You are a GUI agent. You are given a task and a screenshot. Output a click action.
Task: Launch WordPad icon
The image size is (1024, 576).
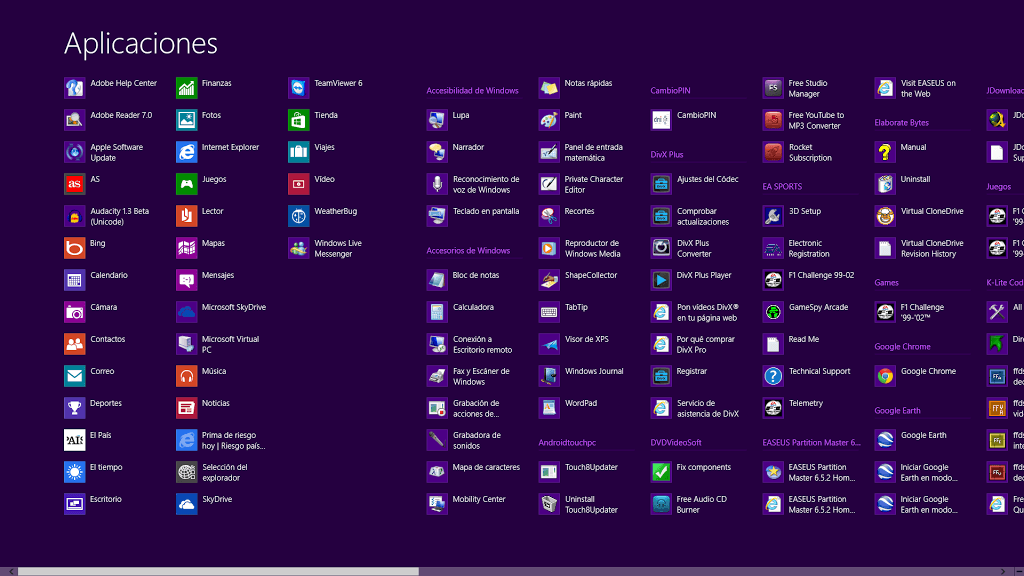click(x=549, y=408)
